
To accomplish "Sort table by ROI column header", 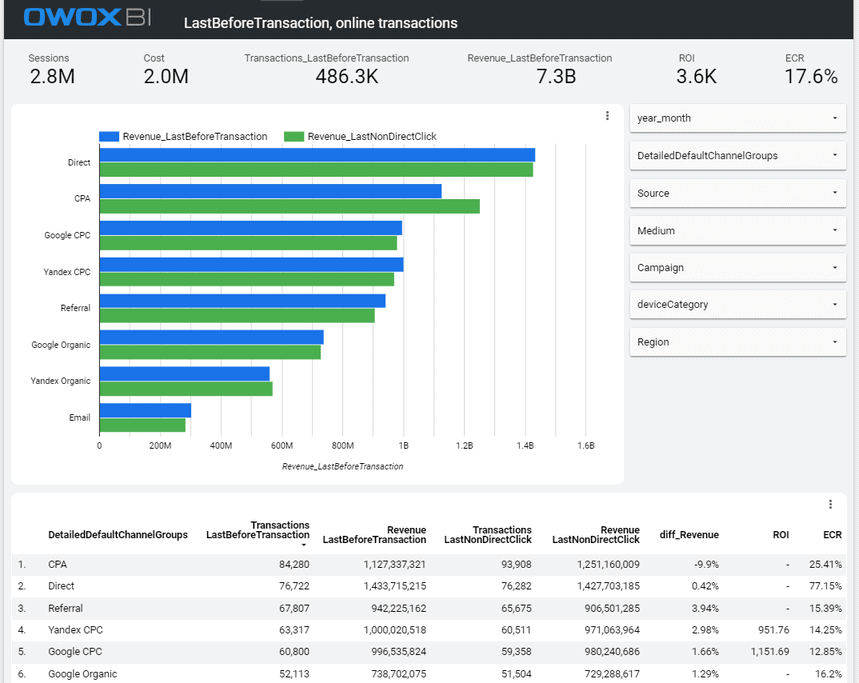I will [x=783, y=535].
